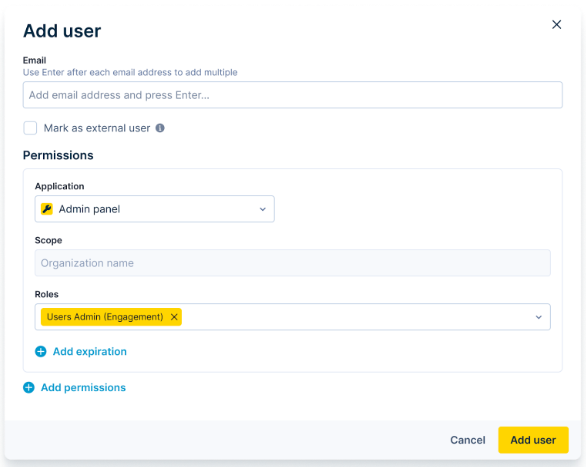
Task: Click the plus icon beside Add expiration
Action: (x=41, y=352)
